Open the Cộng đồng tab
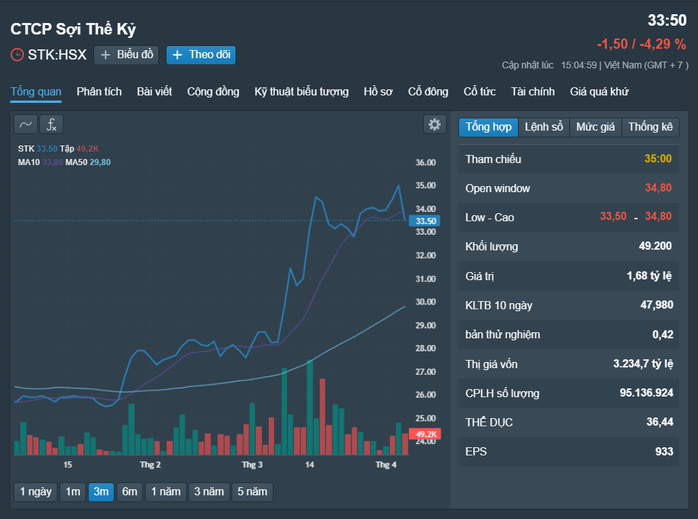The image size is (698, 519). coord(213,92)
